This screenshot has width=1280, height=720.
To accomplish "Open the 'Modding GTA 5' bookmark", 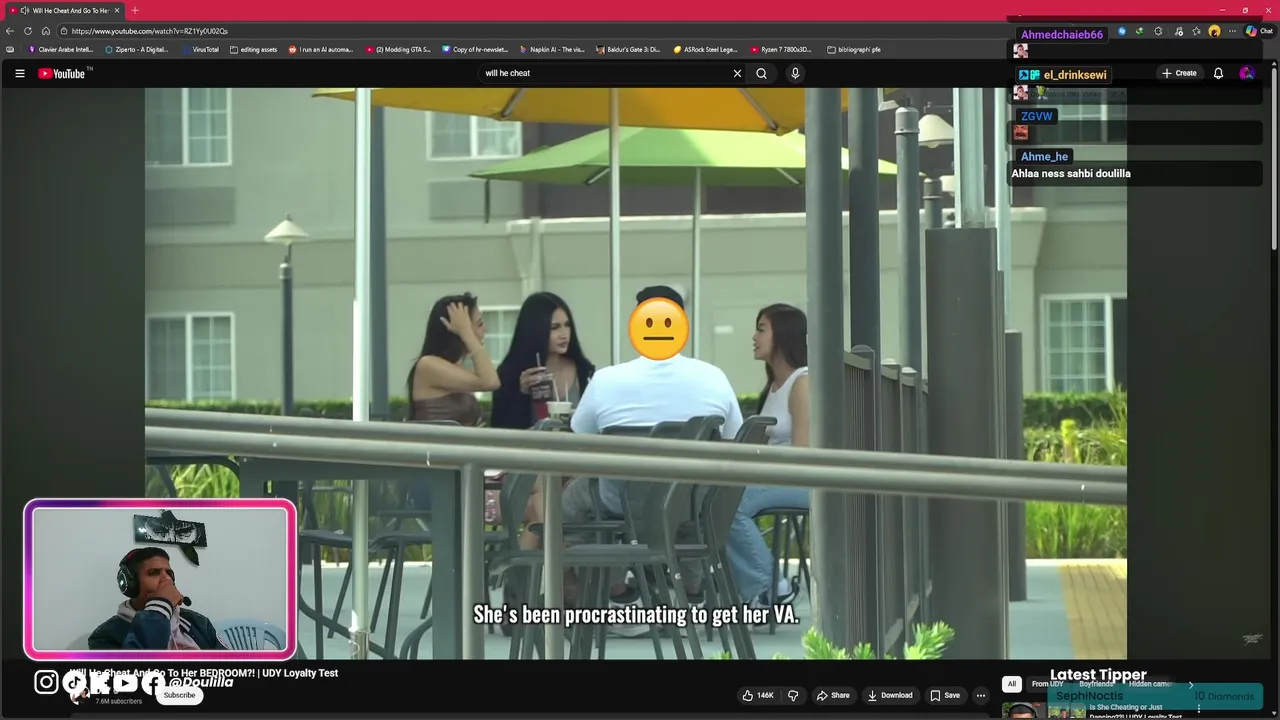I will (398, 49).
